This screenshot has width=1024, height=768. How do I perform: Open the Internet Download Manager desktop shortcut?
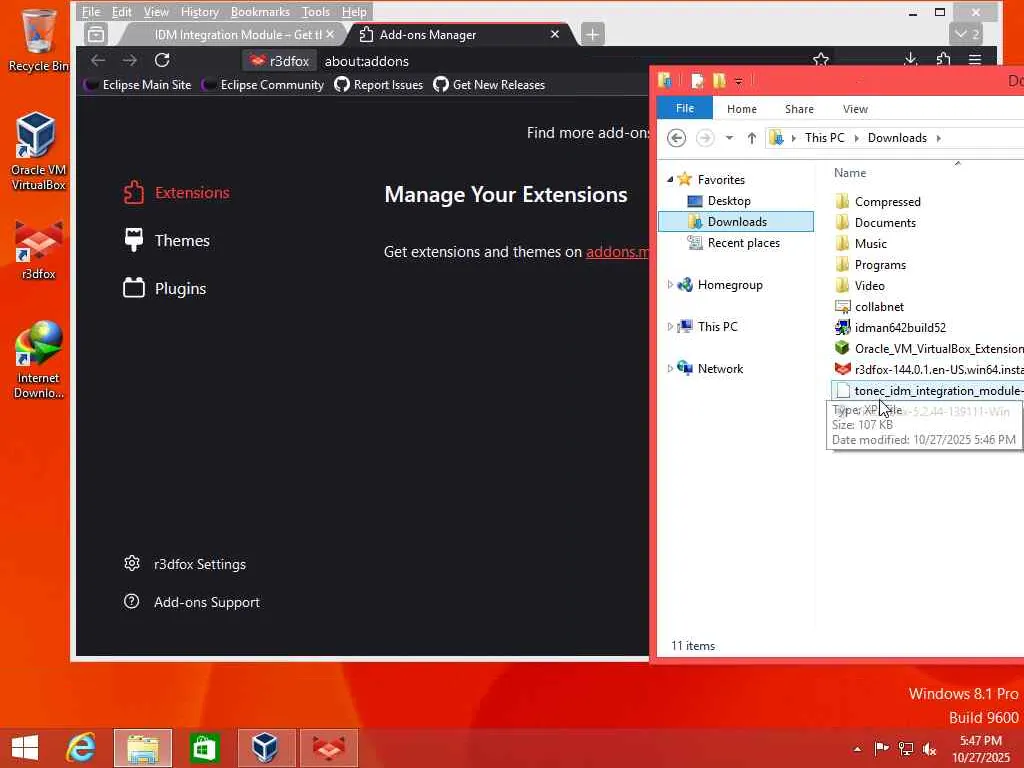point(38,359)
